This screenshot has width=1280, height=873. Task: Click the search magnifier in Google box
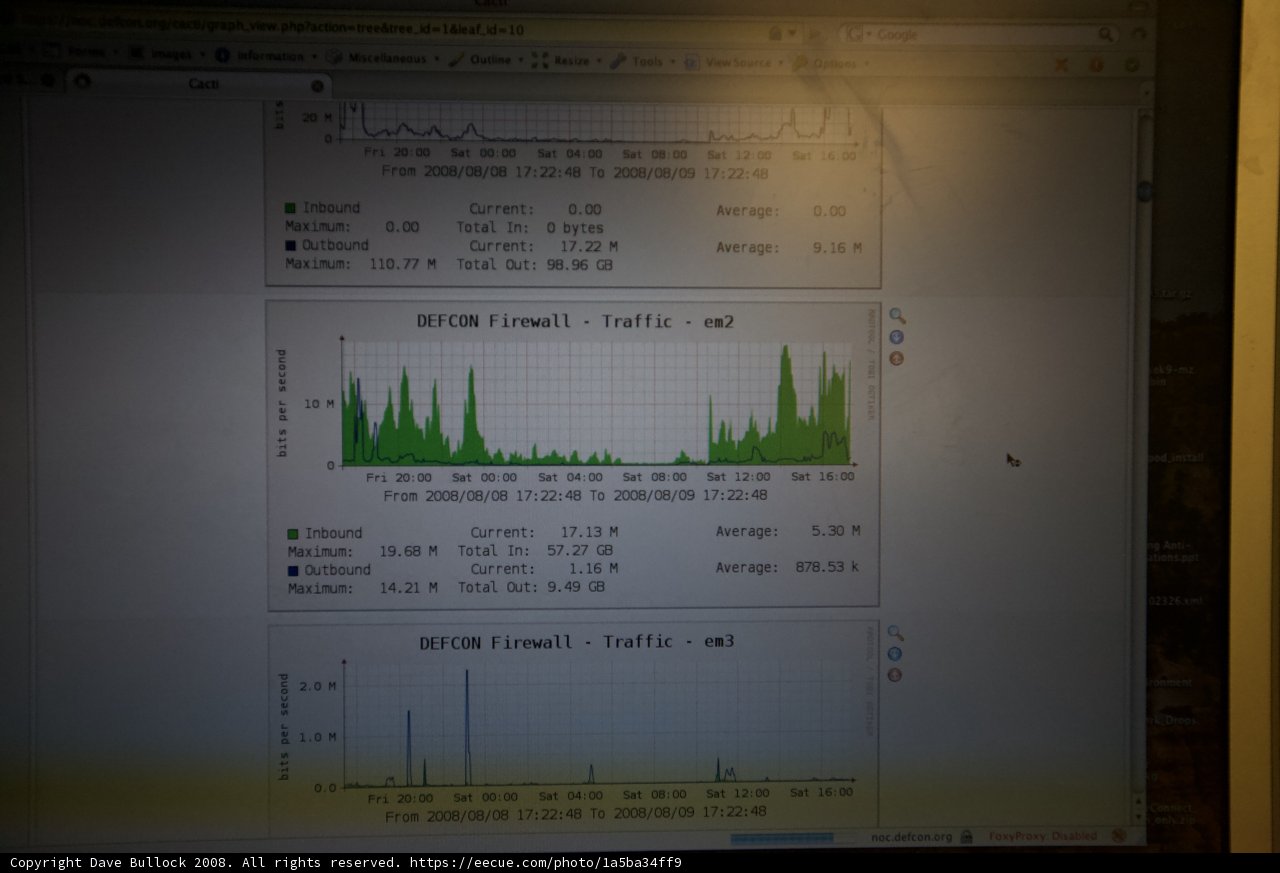pyautogui.click(x=1105, y=34)
